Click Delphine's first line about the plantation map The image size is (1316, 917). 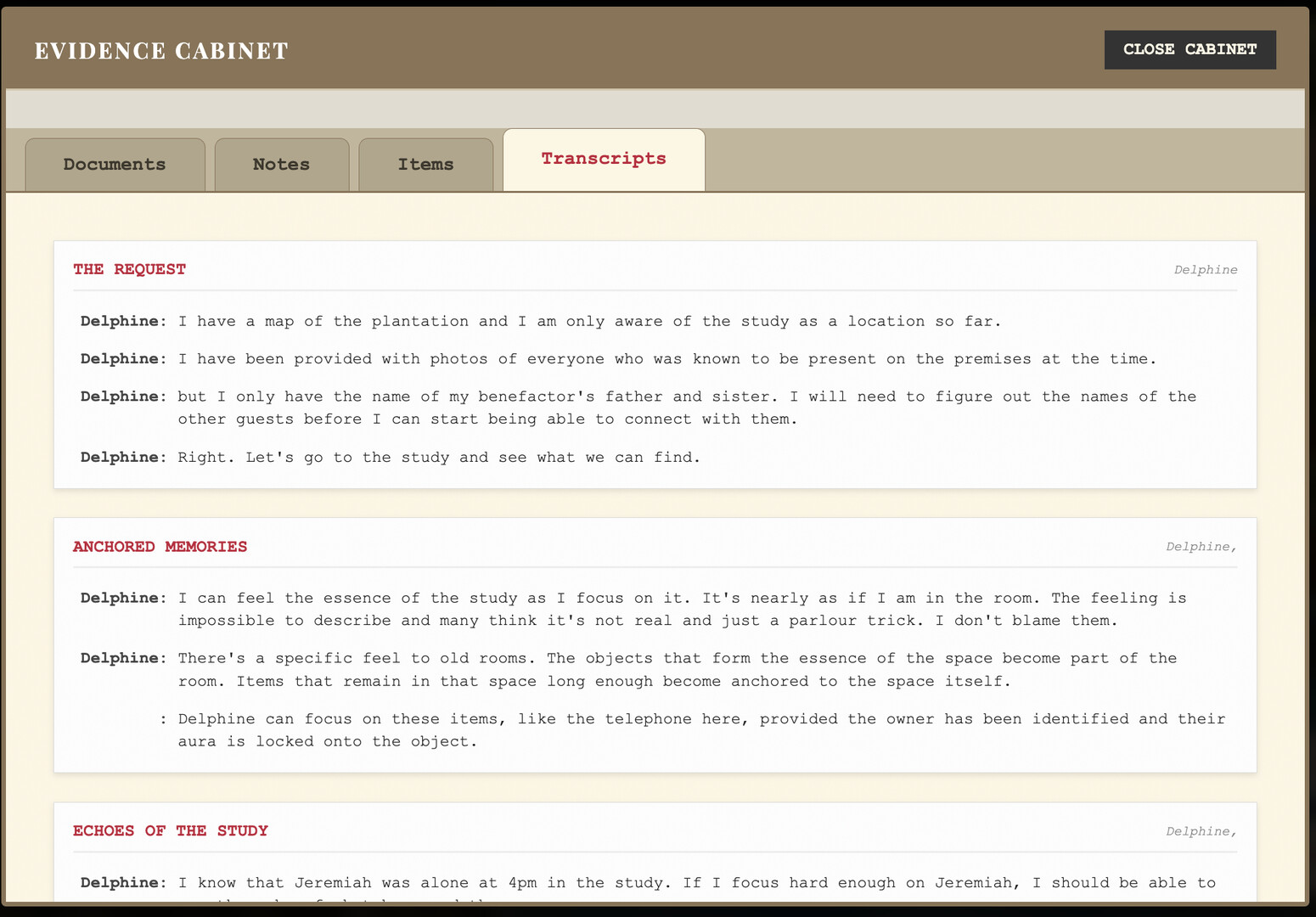[x=589, y=321]
